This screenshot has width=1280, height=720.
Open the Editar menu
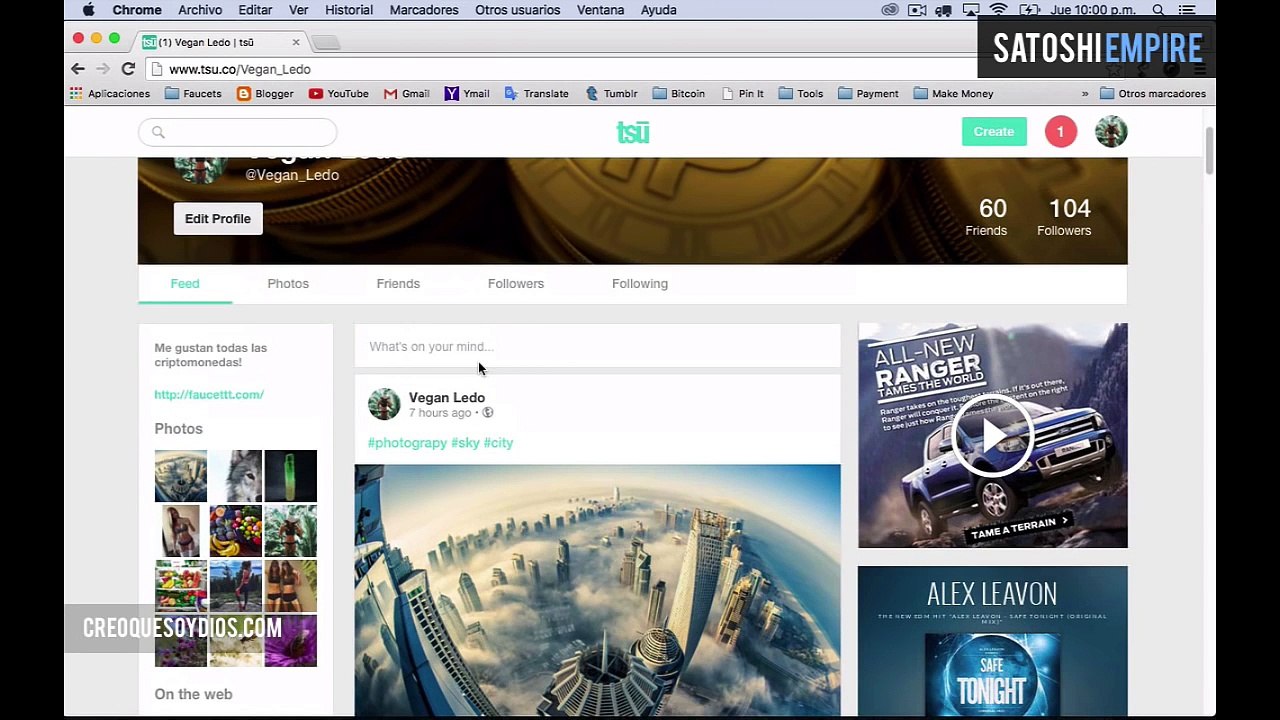[x=255, y=10]
